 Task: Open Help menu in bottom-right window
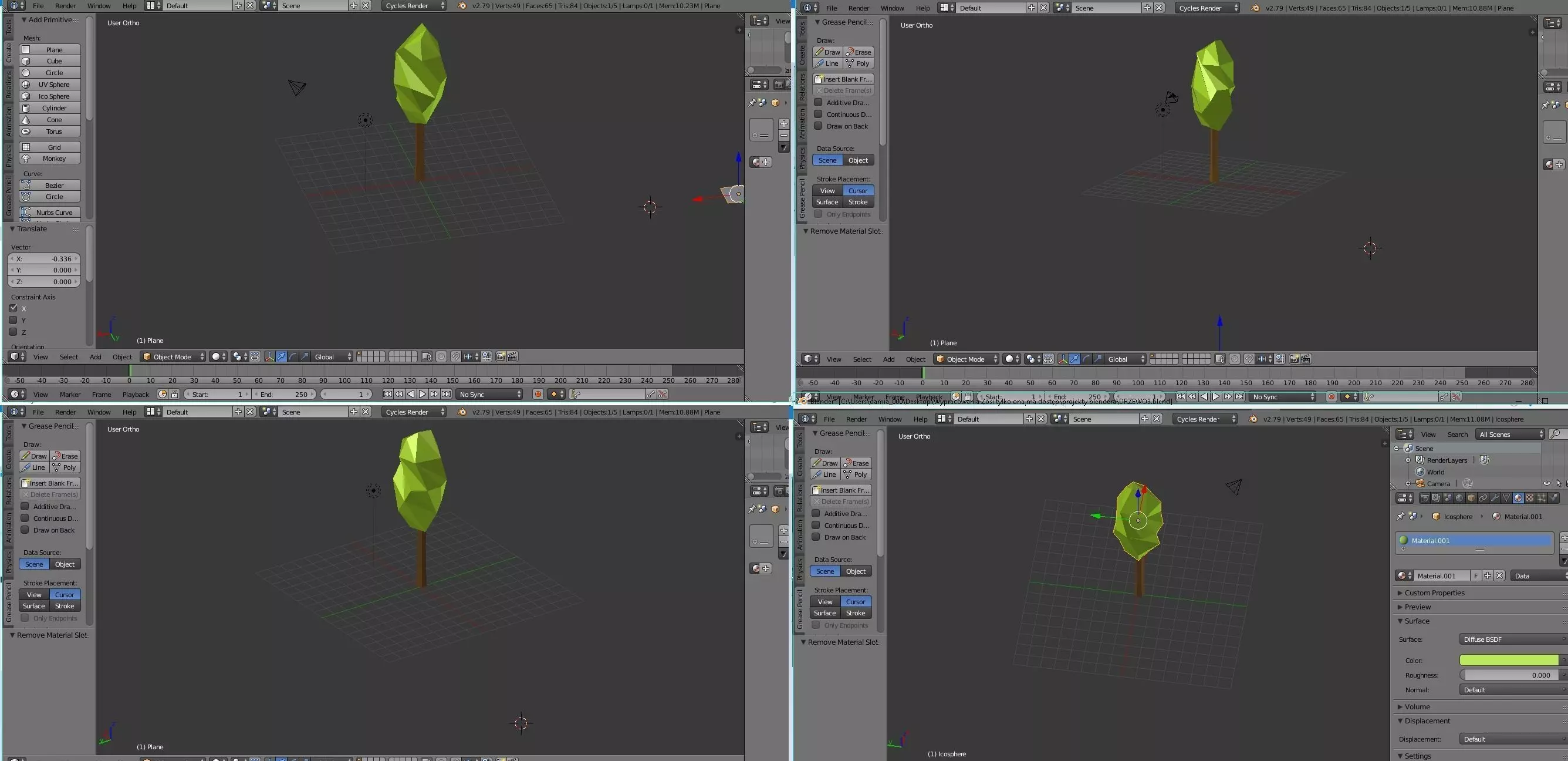pos(920,419)
